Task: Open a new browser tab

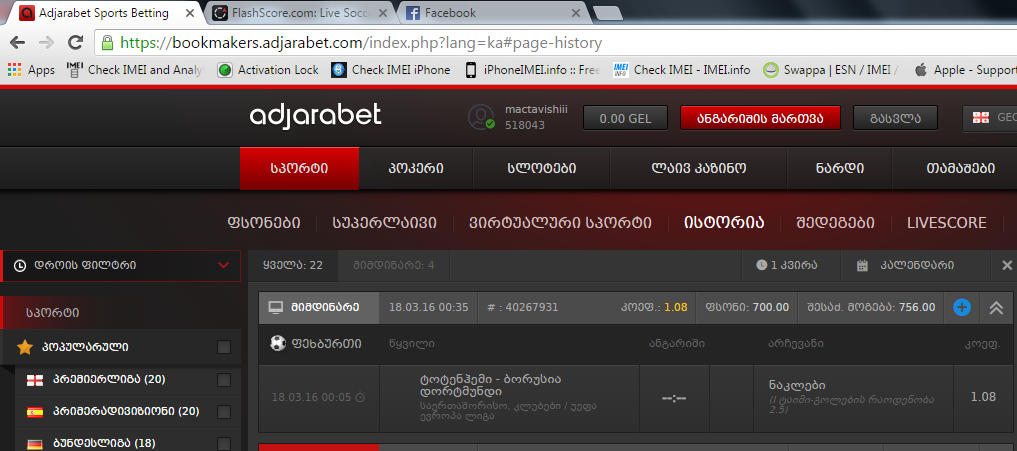Action: click(606, 13)
